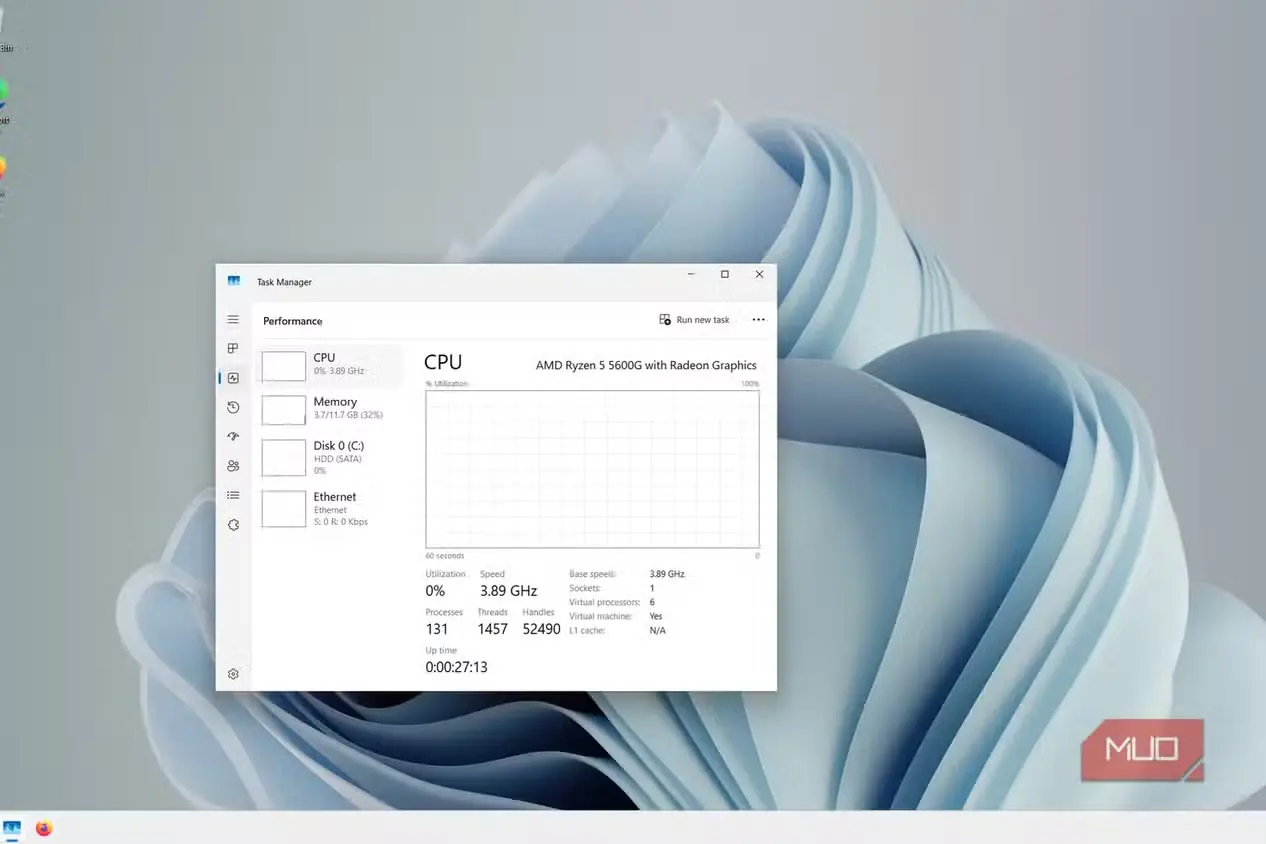Open the Startup apps icon in sidebar
Screen dimensions: 1266x844
233,436
